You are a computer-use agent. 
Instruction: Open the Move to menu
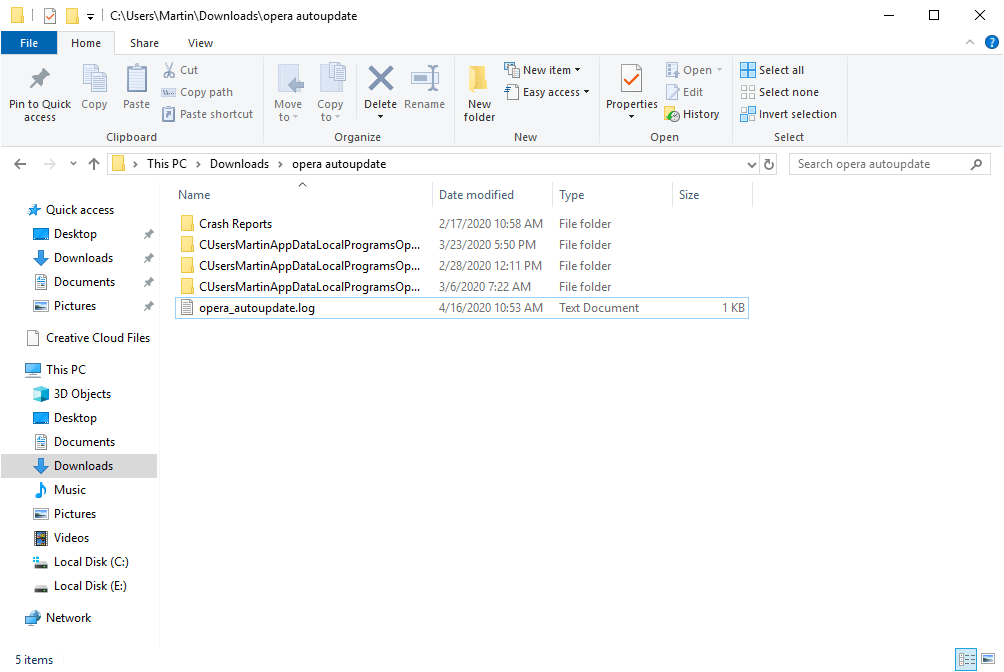pos(288,94)
